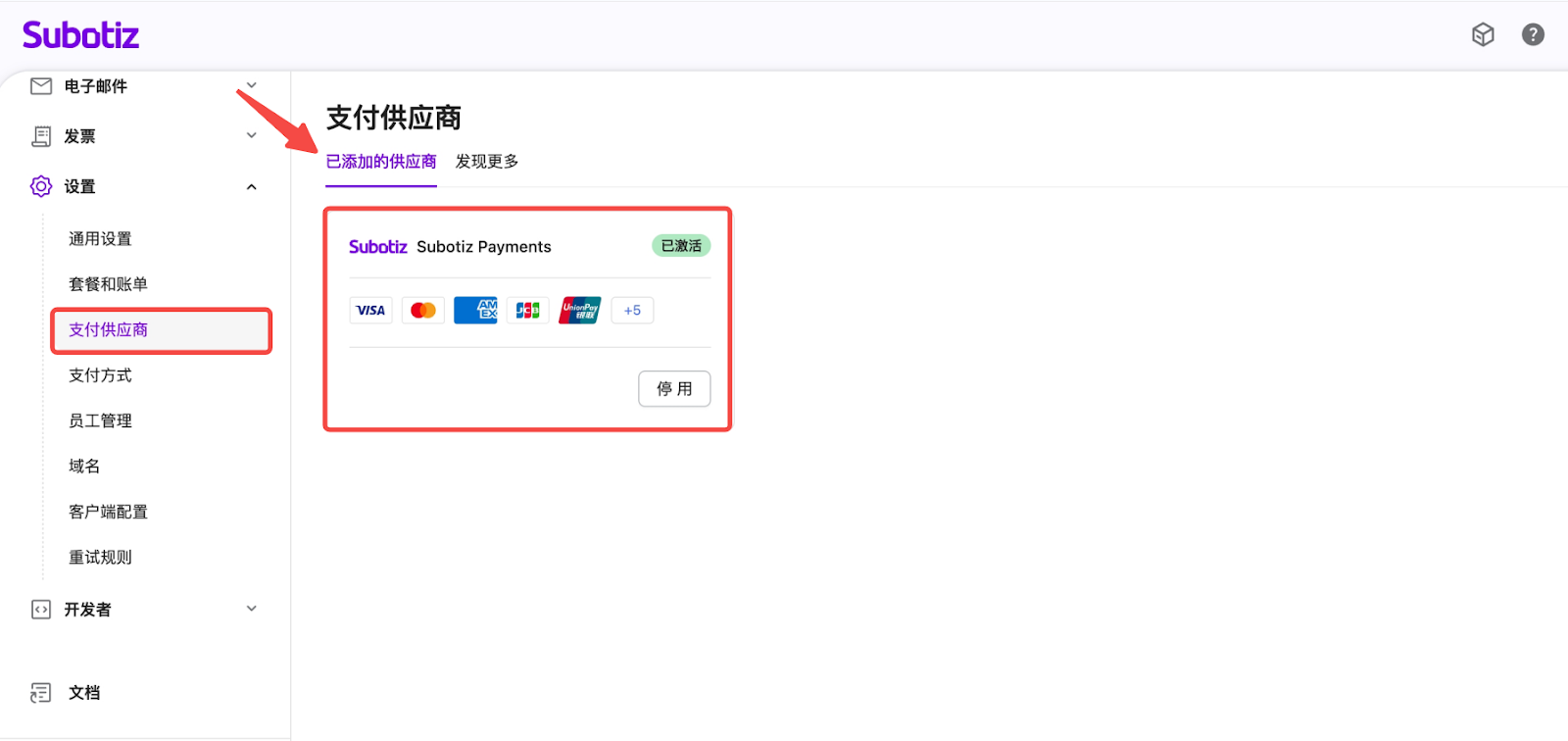Expand the 电子邮件 menu chevron
The width and height of the screenshot is (1568, 741).
[x=252, y=86]
